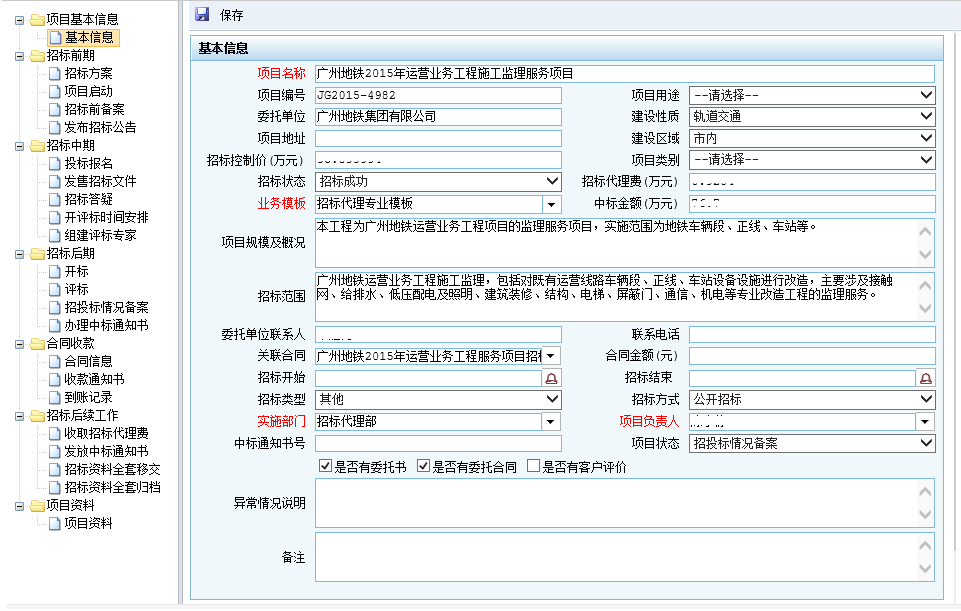This screenshot has height=611, width=961.
Task: Open calendar picker for 招标开始 date
Action: [x=551, y=378]
